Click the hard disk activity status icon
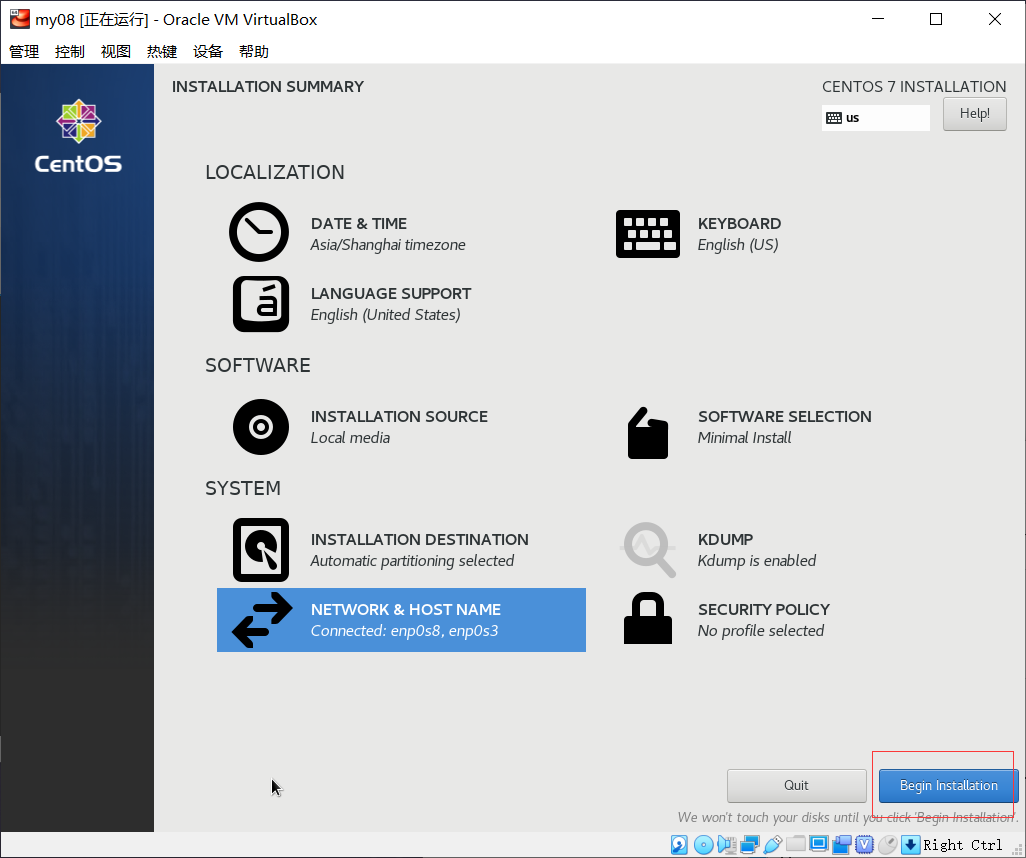The height and width of the screenshot is (858, 1026). tap(679, 845)
